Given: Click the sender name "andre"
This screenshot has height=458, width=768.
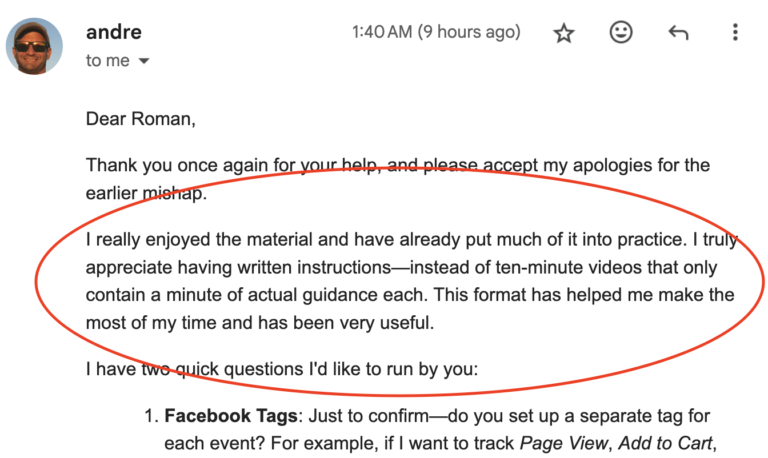Looking at the screenshot, I should 113,32.
